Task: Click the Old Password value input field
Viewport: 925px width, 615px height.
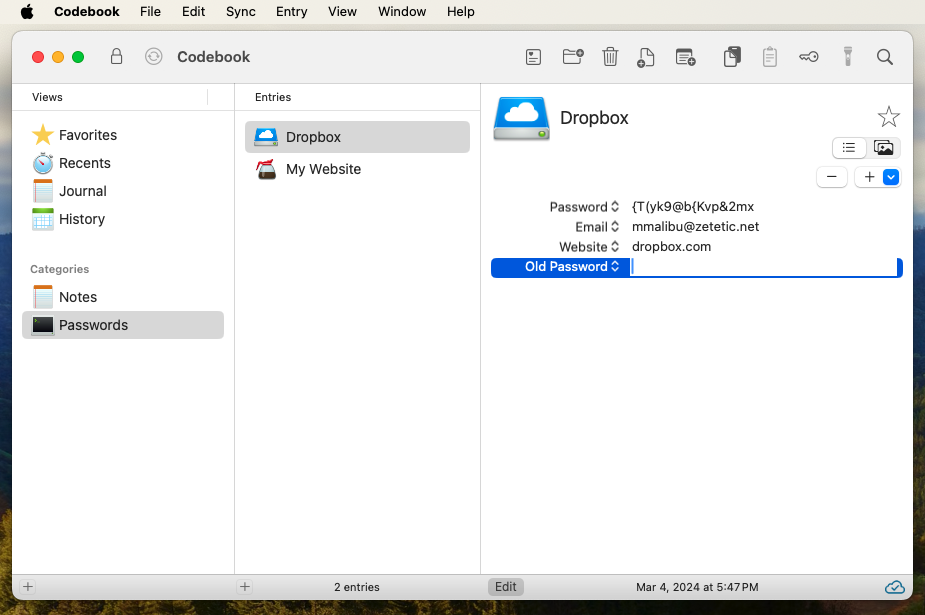Action: [763, 267]
